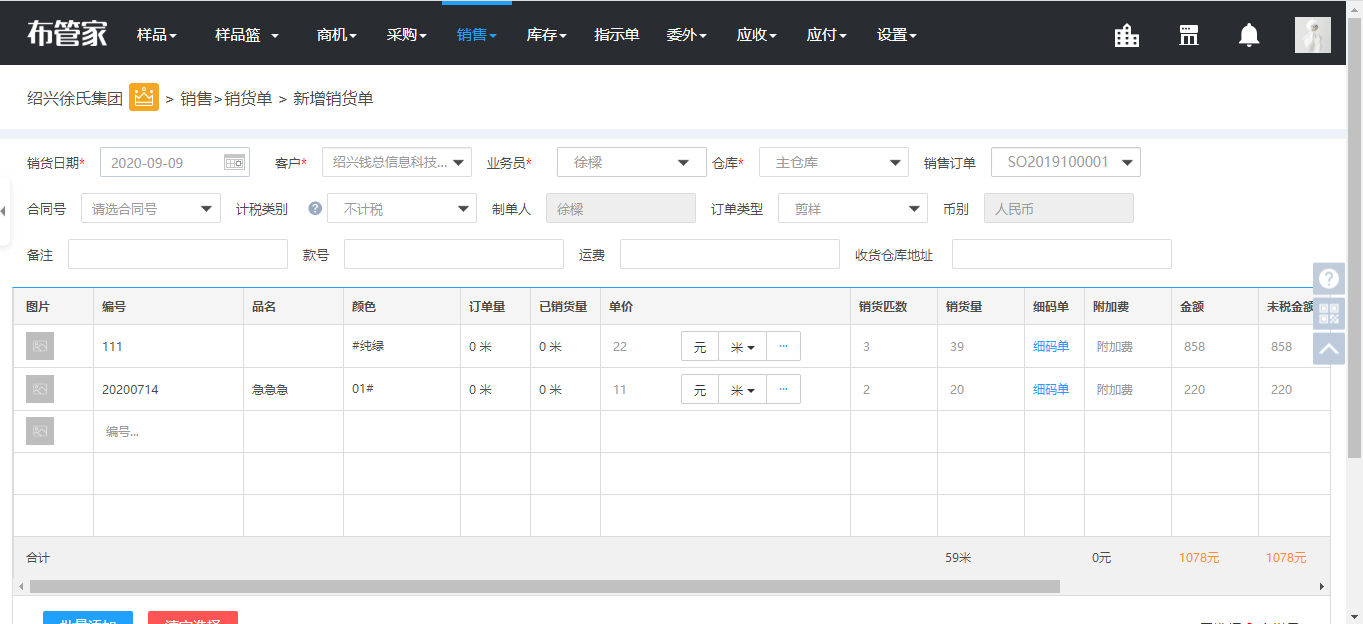Screen dimensions: 1363x624
Task: Click the 品名 cell 急急急
Action: click(270, 390)
